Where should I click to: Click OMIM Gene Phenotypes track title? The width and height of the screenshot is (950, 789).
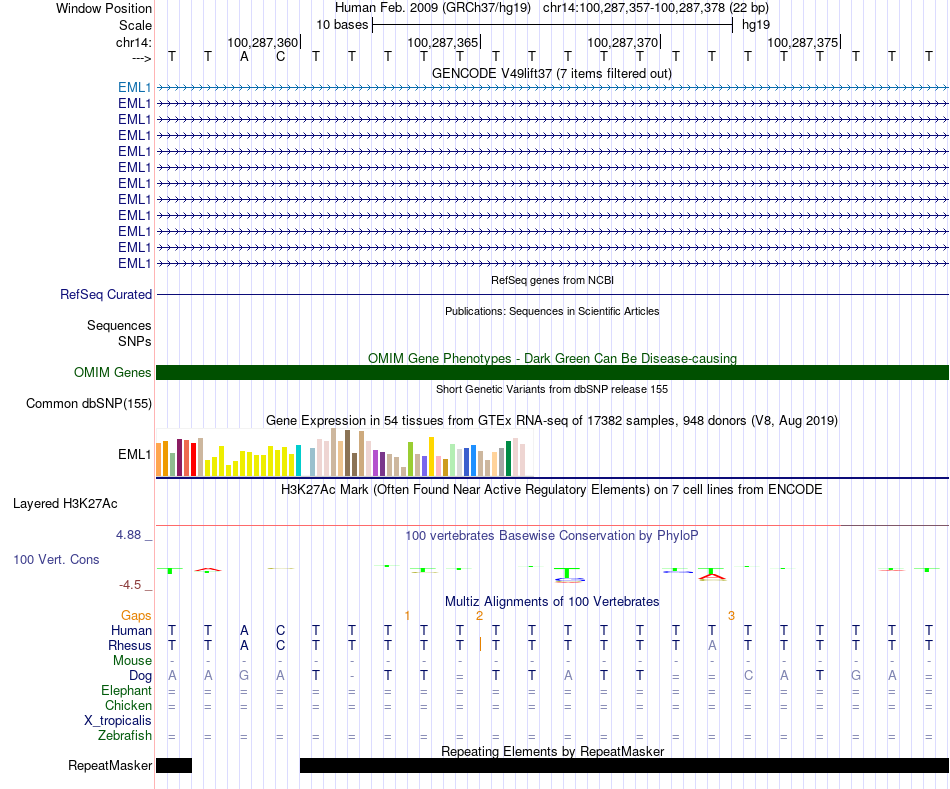tap(552, 358)
